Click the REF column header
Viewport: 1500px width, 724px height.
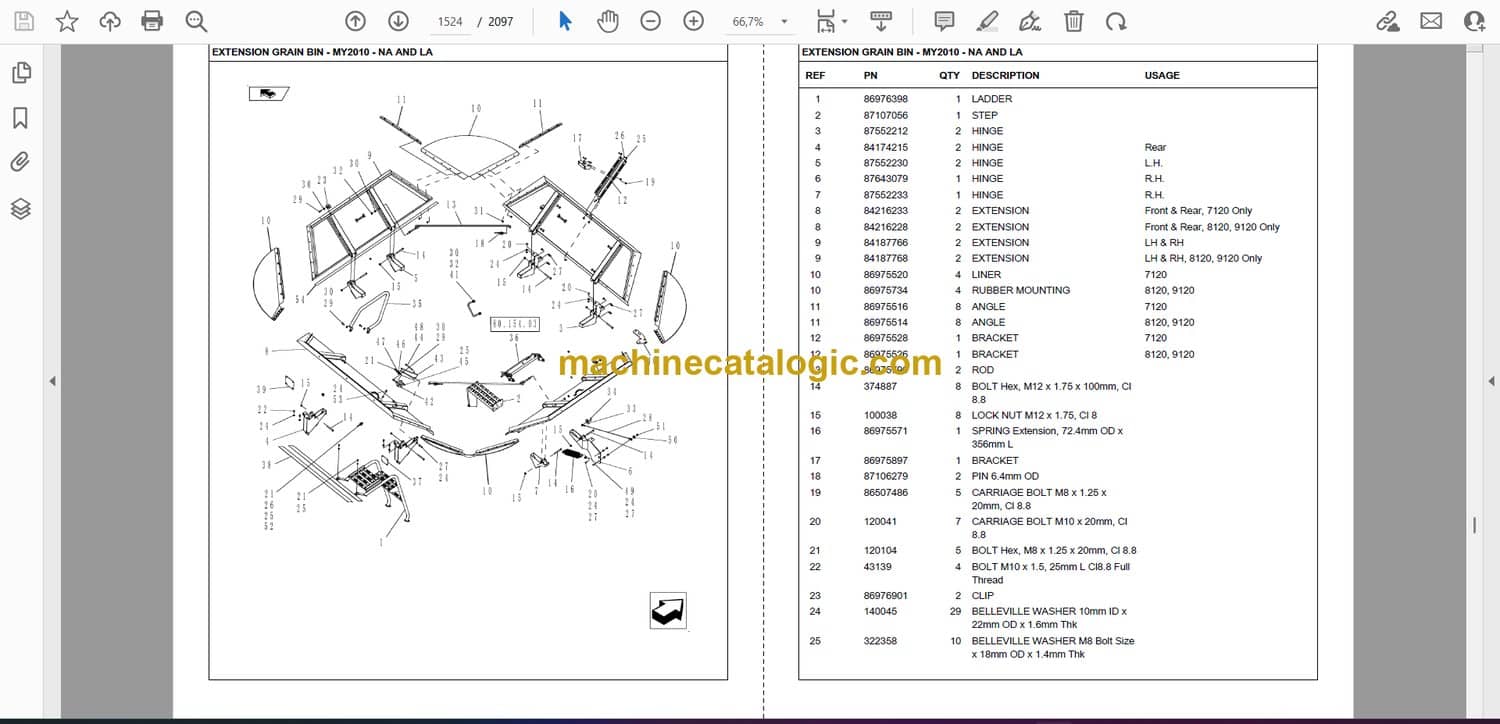click(x=815, y=76)
